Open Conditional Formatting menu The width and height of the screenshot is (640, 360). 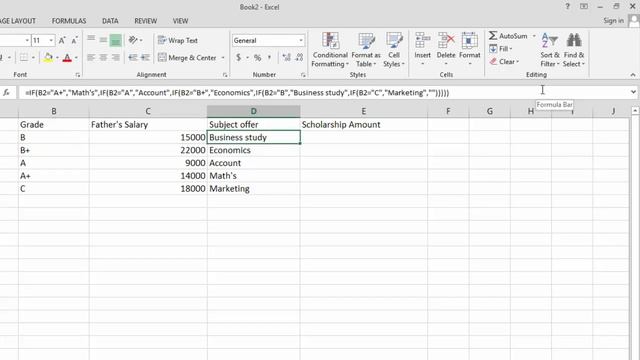(330, 50)
